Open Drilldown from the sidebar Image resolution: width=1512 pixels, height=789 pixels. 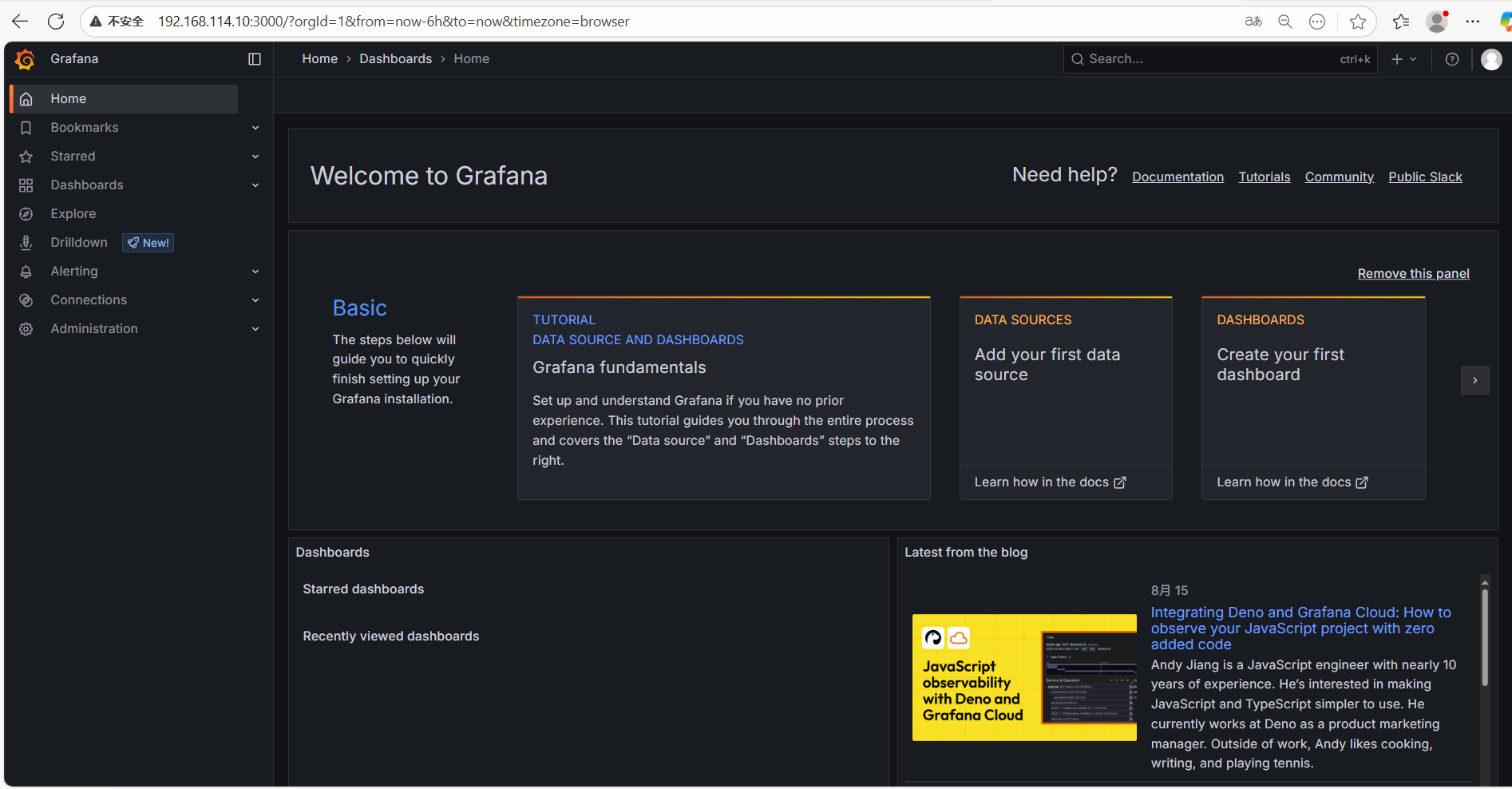tap(79, 243)
